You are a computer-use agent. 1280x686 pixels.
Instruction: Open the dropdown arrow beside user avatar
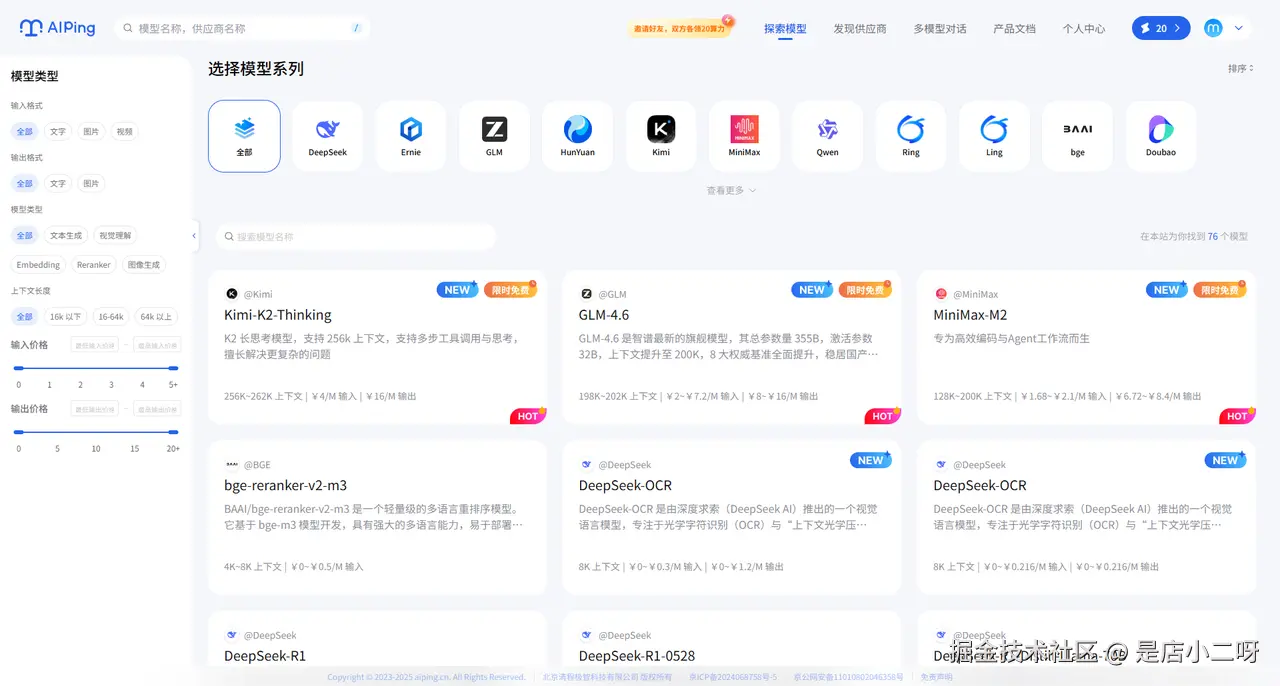point(1240,28)
